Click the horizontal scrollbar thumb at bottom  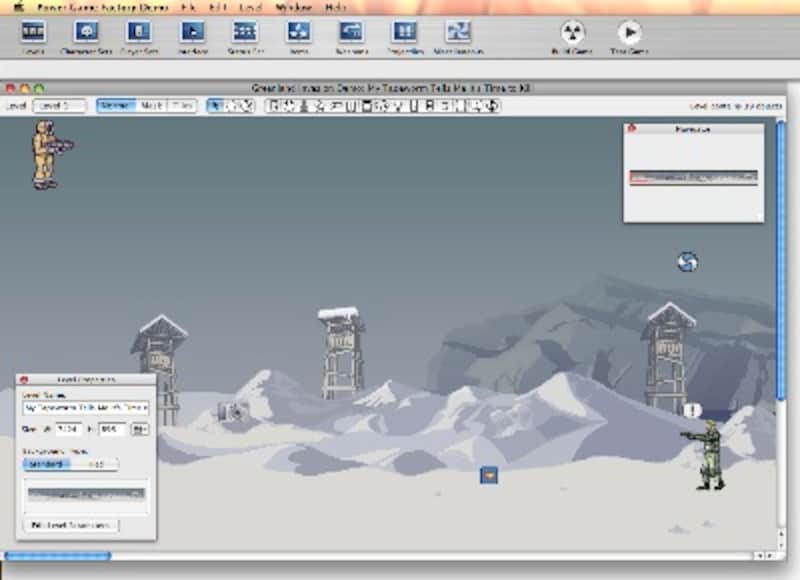[x=58, y=556]
